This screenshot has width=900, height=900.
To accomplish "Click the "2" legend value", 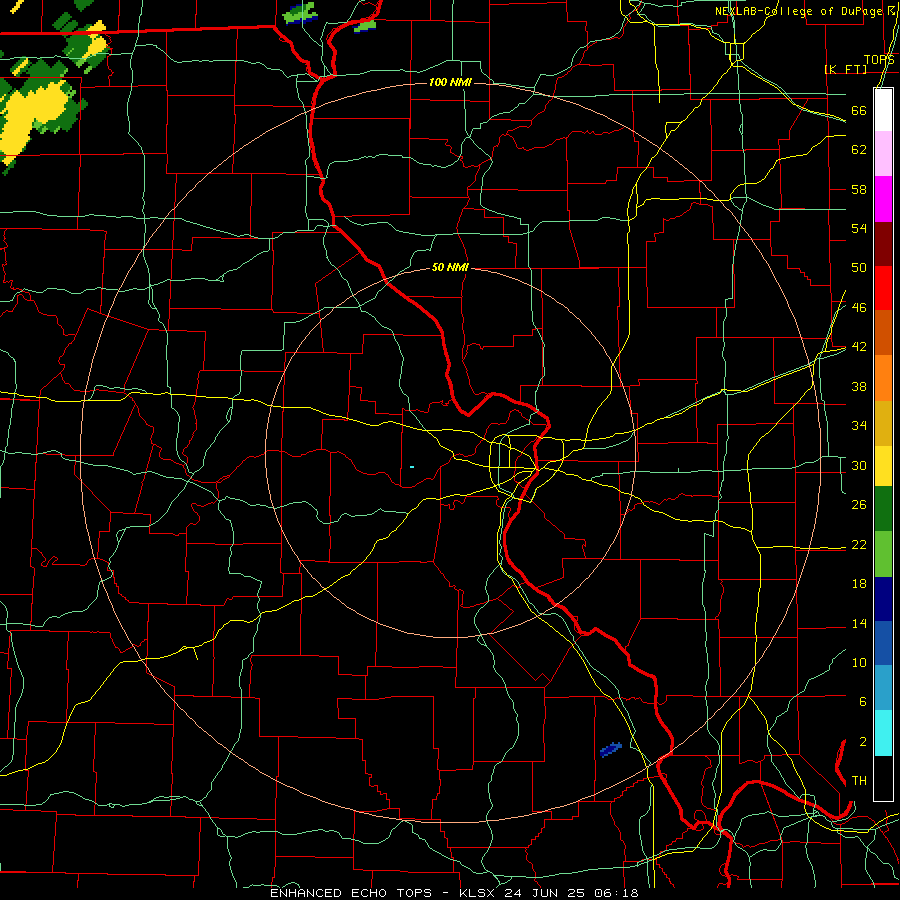I will coord(862,742).
